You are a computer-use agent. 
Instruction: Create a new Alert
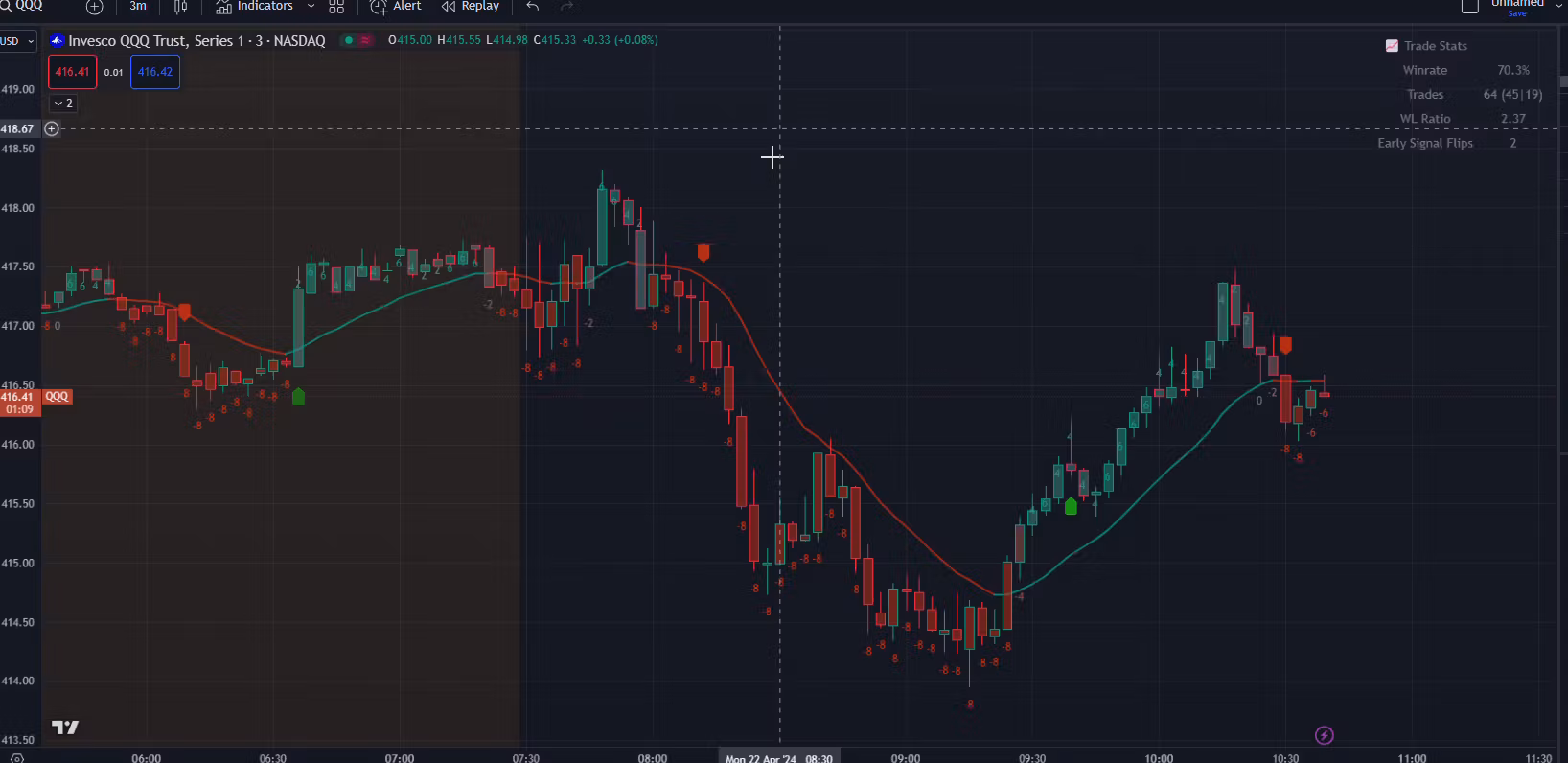396,6
